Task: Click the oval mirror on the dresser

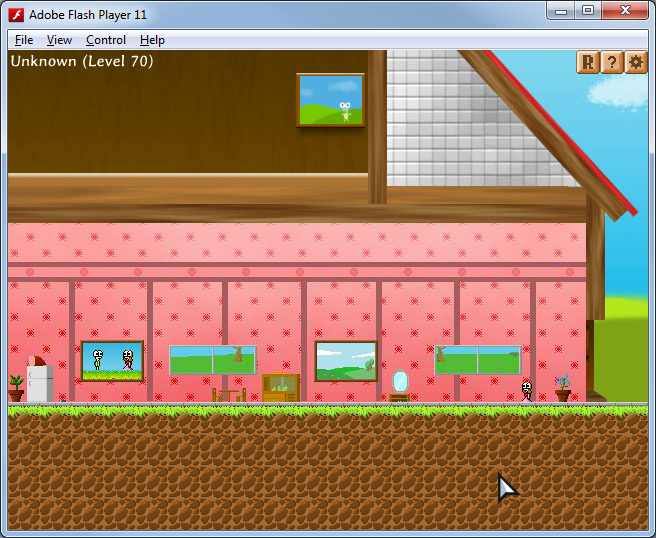Action: pyautogui.click(x=400, y=381)
